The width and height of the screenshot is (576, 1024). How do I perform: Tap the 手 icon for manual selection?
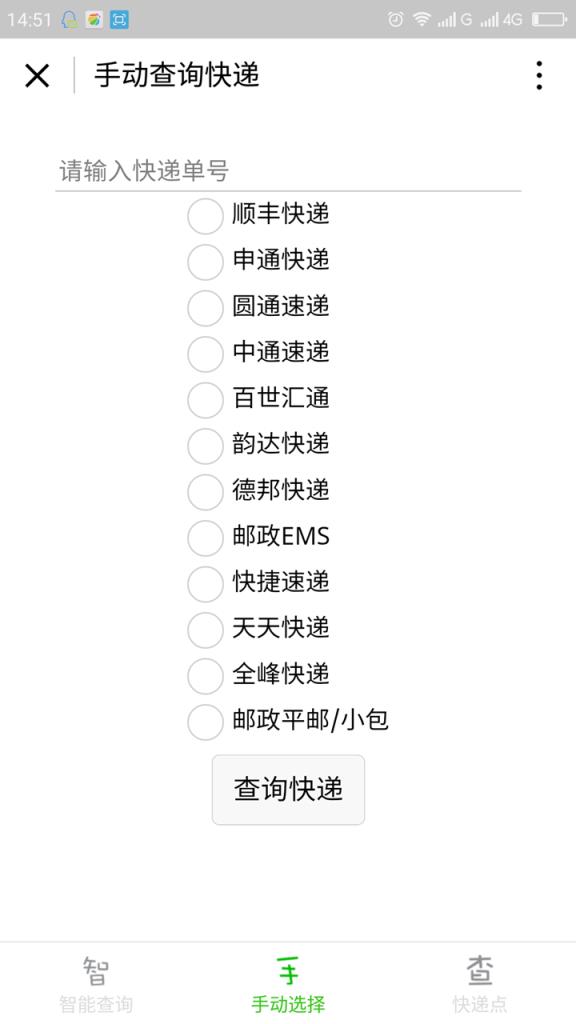[288, 968]
